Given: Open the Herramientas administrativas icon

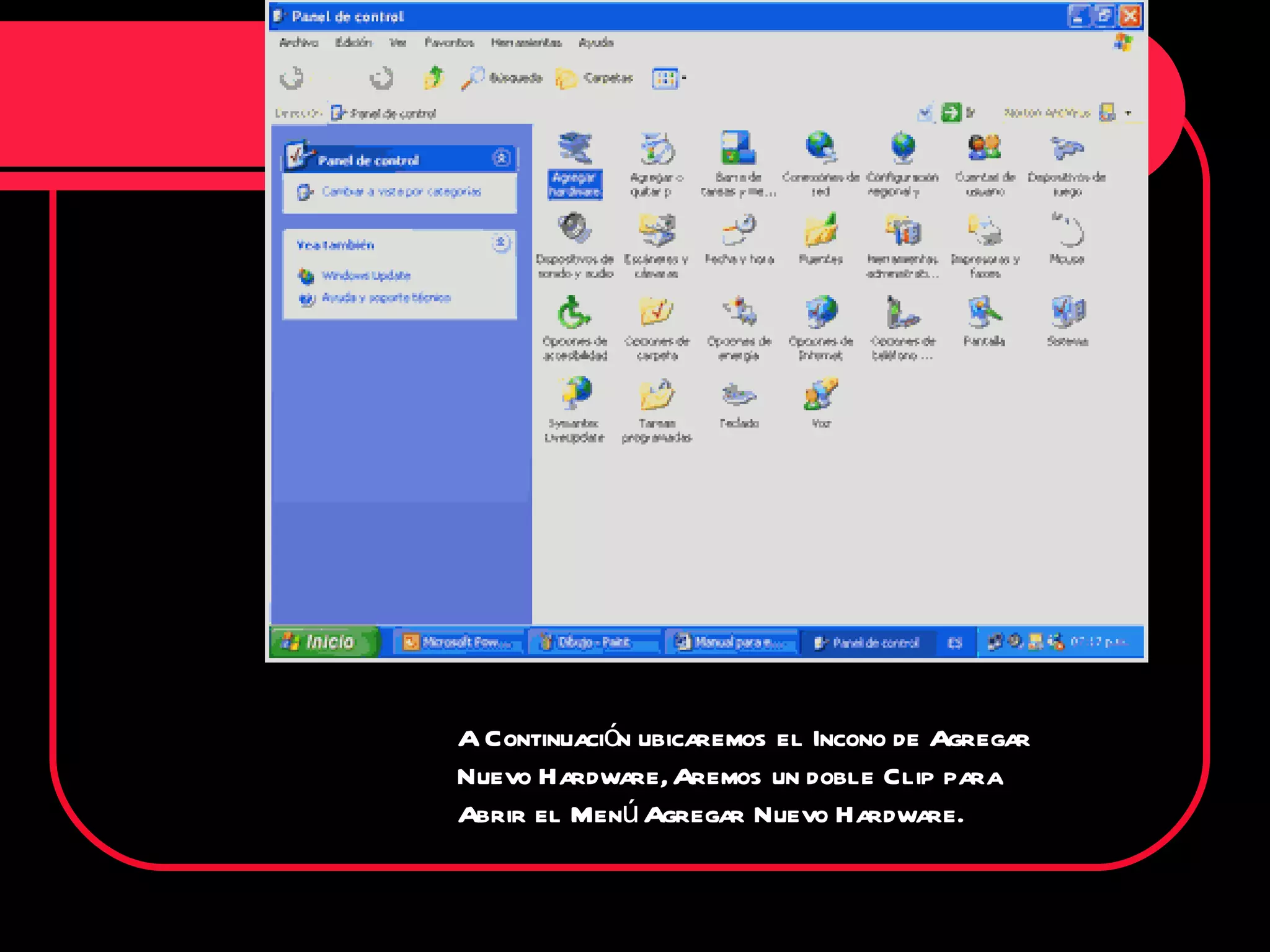Looking at the screenshot, I should pyautogui.click(x=903, y=246).
